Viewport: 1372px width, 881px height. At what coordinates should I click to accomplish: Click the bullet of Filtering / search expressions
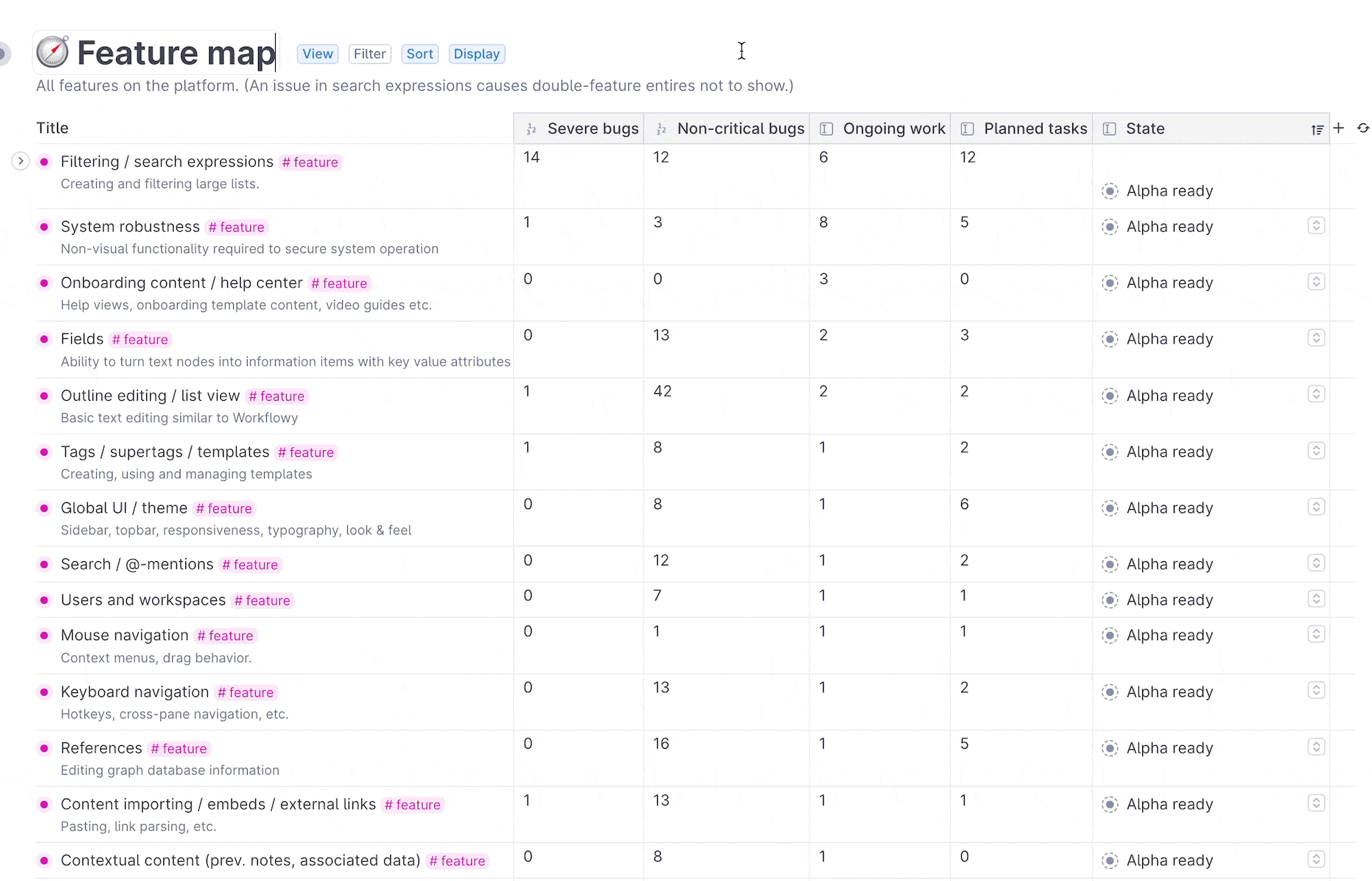point(45,162)
